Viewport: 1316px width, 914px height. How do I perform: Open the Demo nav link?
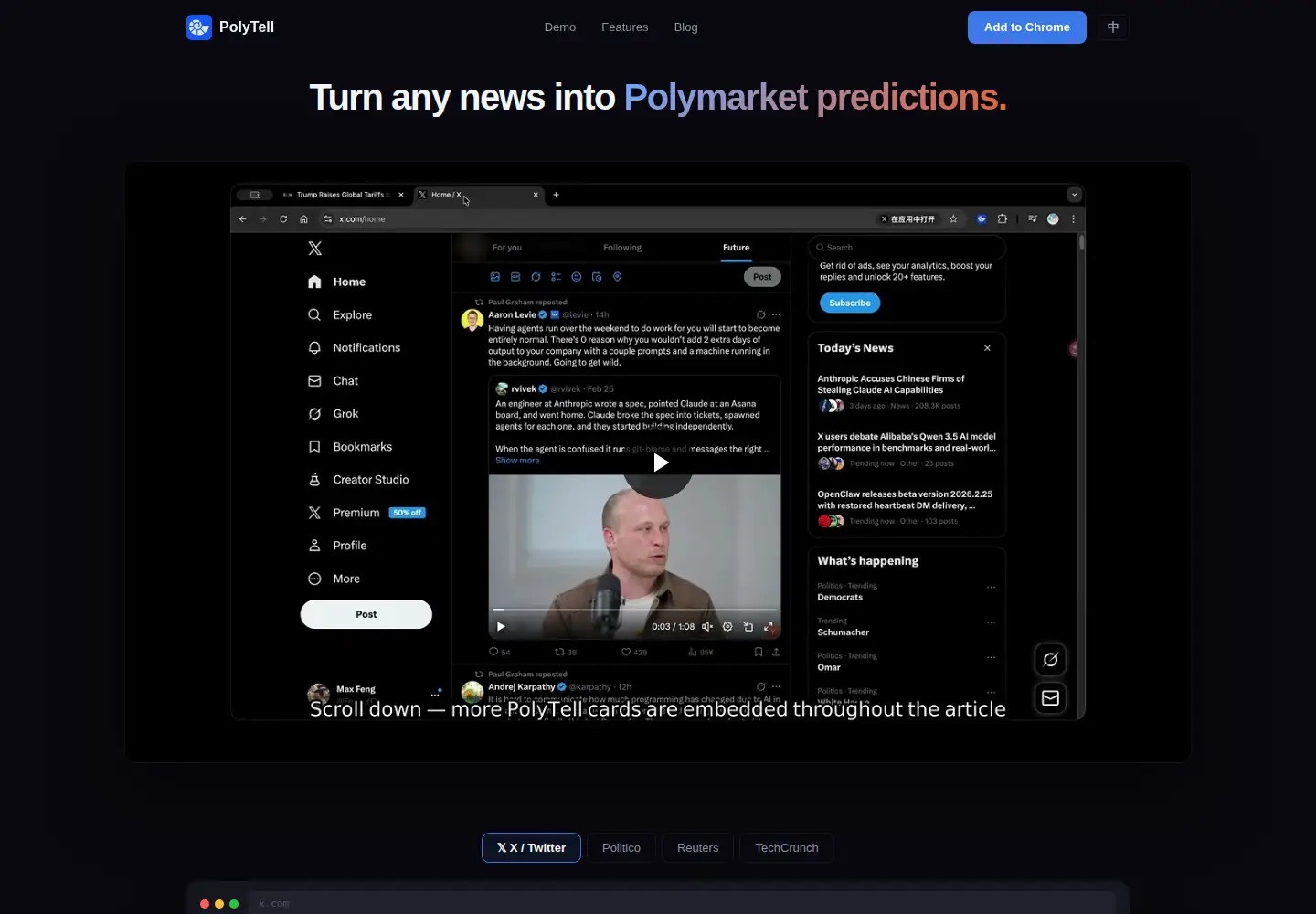560,27
